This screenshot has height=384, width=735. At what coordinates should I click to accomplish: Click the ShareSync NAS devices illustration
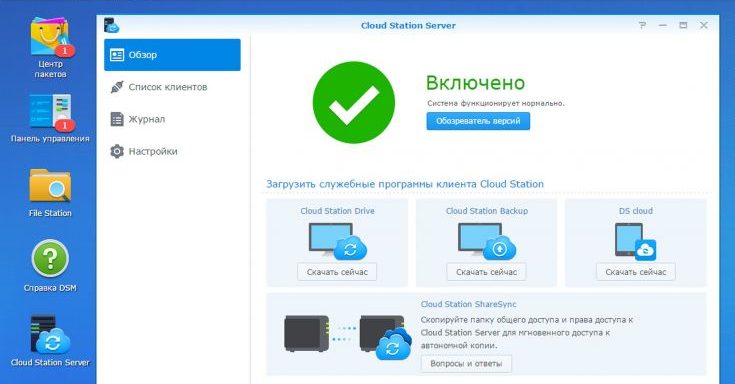[x=348, y=337]
